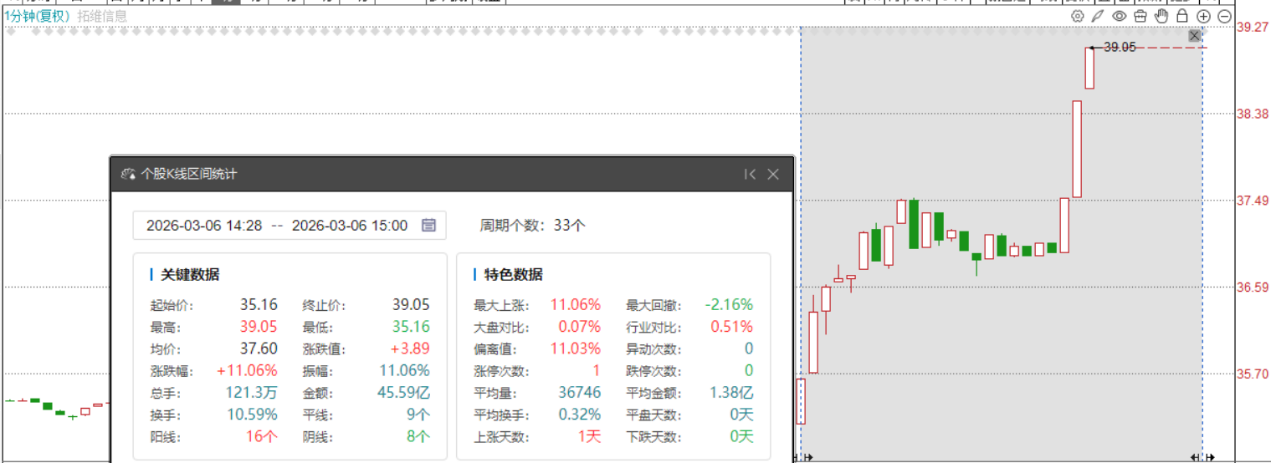Zoom out with minus circle icon
The image size is (1271, 463).
[x=1224, y=16]
